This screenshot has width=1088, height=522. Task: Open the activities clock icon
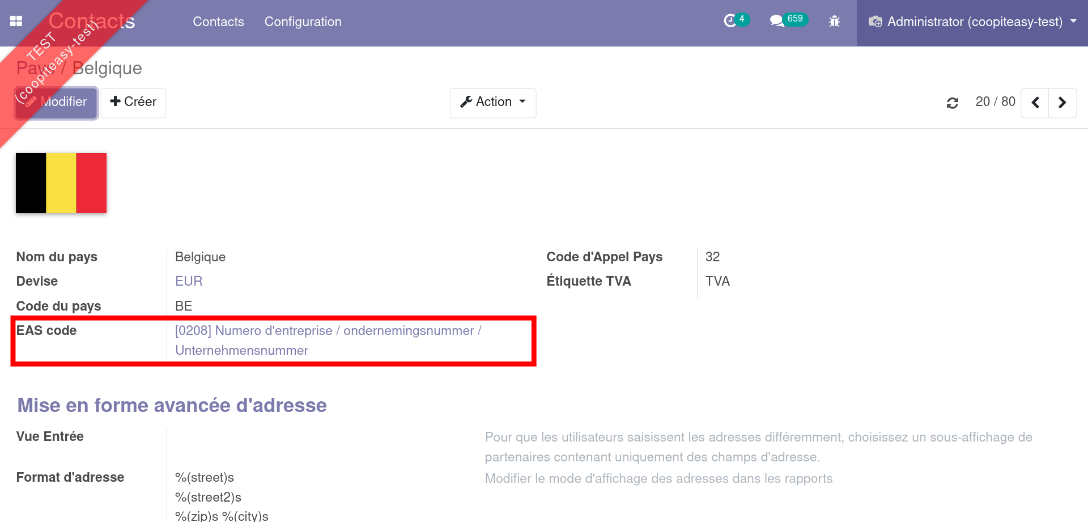click(730, 21)
